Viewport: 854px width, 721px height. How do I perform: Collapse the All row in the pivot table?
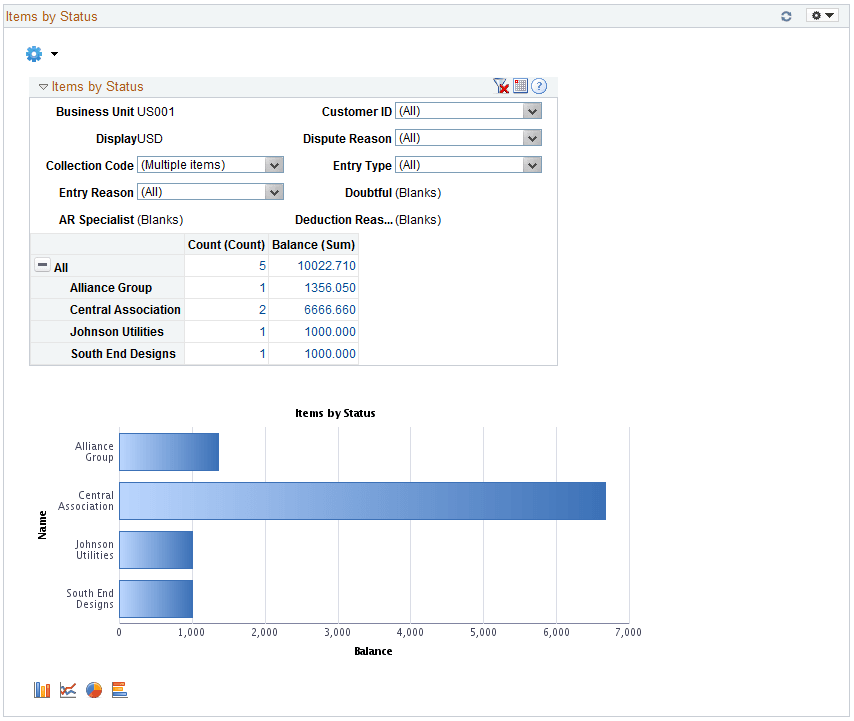click(x=40, y=265)
